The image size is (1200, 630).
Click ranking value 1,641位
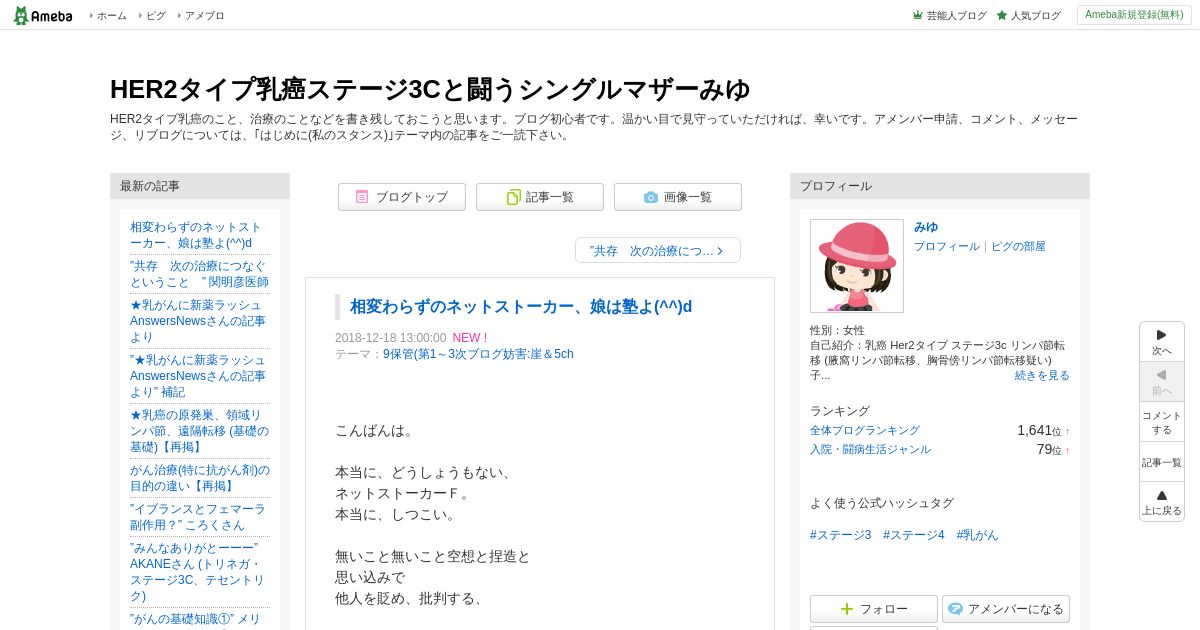tap(1040, 430)
